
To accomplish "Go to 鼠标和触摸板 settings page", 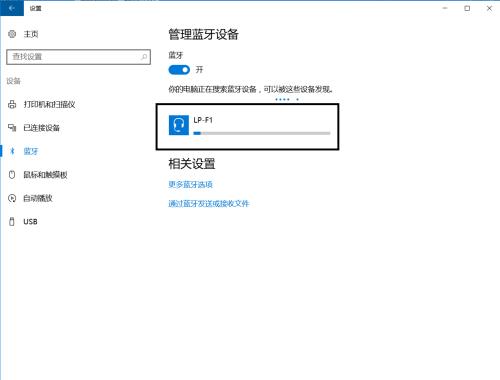I will click(45, 175).
